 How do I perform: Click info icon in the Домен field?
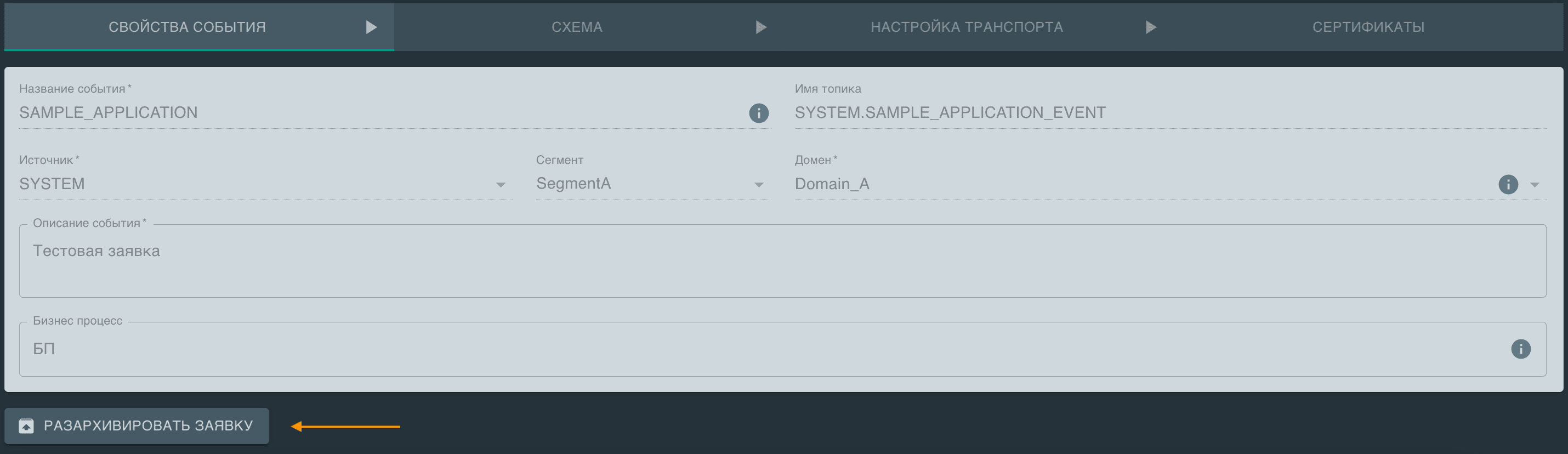point(1508,184)
